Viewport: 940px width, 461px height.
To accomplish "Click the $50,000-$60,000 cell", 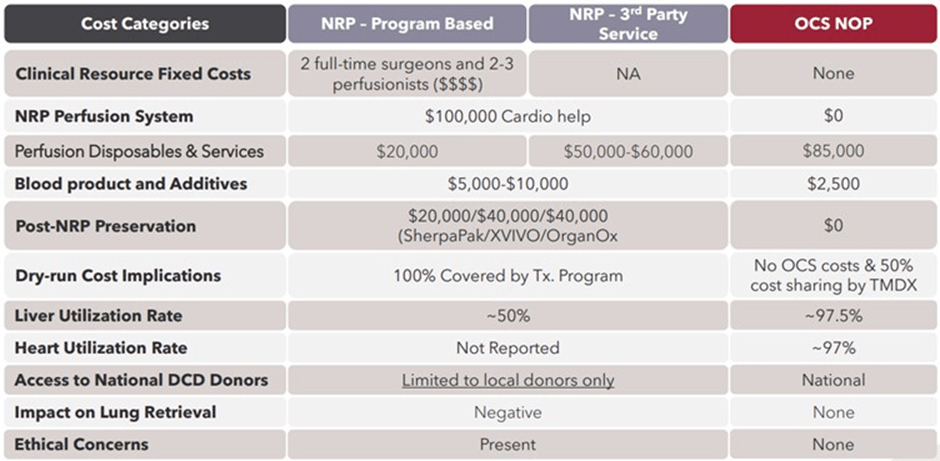I will tap(627, 151).
